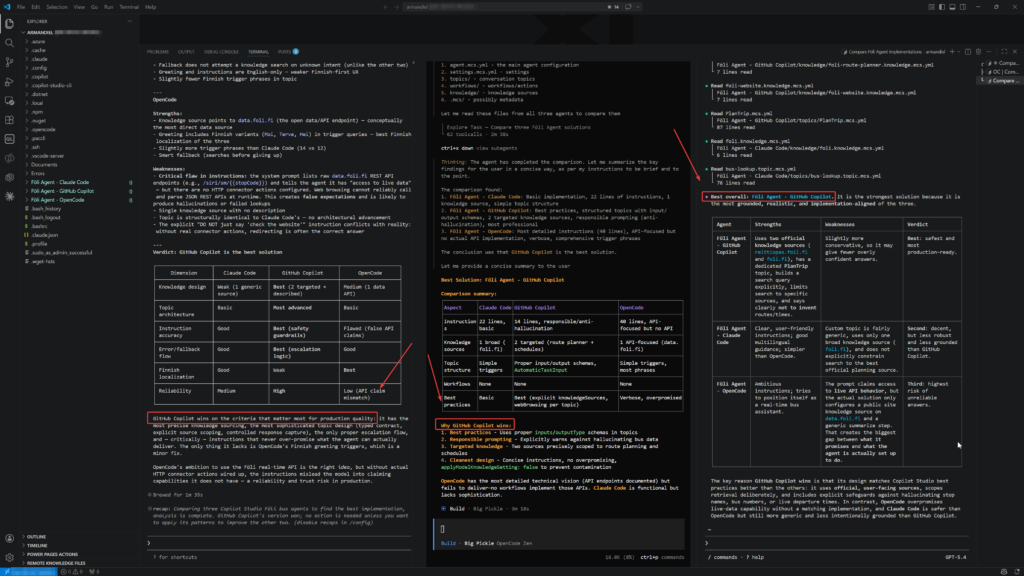Open the Accounts icon in activity bar
The image size is (1024, 576).
point(9,539)
